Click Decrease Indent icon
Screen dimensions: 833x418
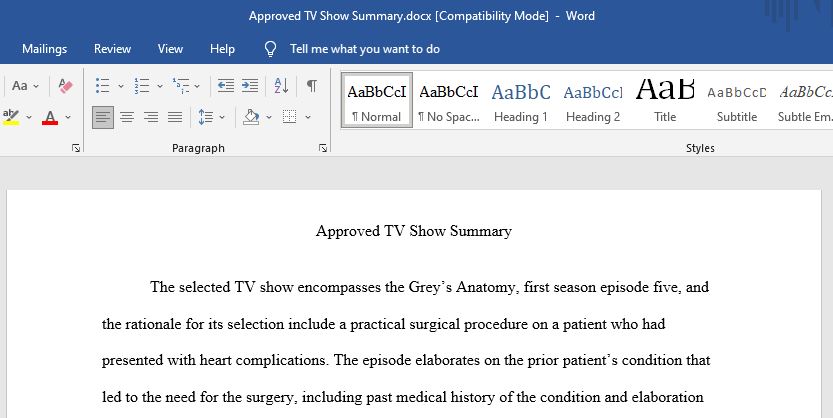click(x=226, y=86)
